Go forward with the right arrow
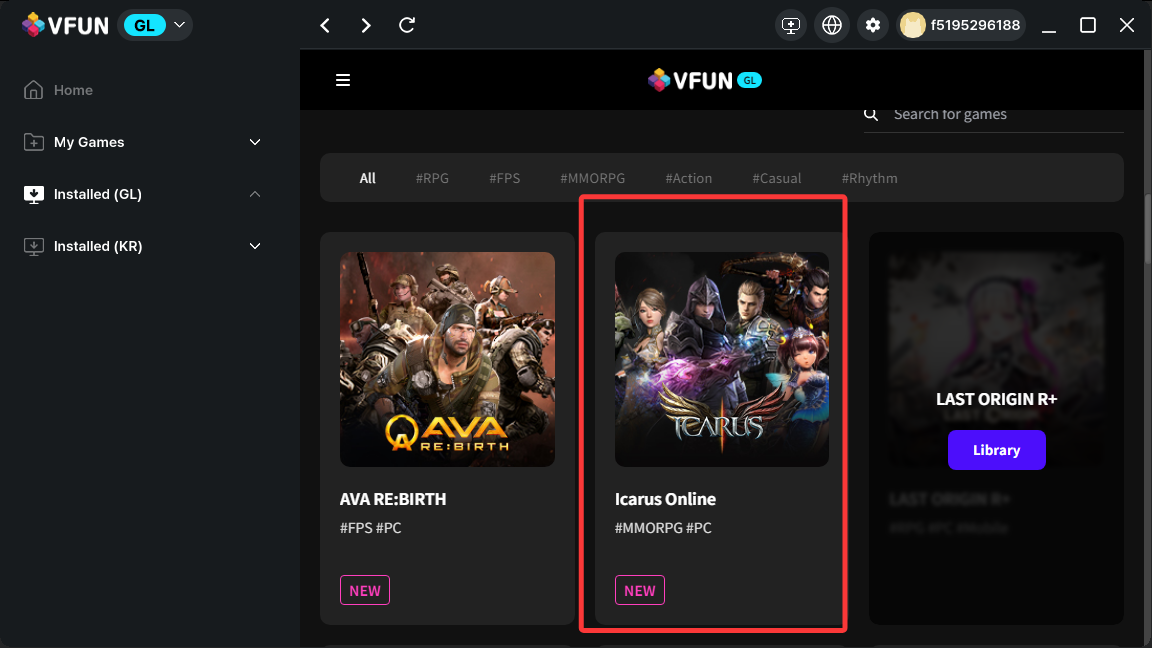Screen dimensions: 1152x648 point(366,26)
